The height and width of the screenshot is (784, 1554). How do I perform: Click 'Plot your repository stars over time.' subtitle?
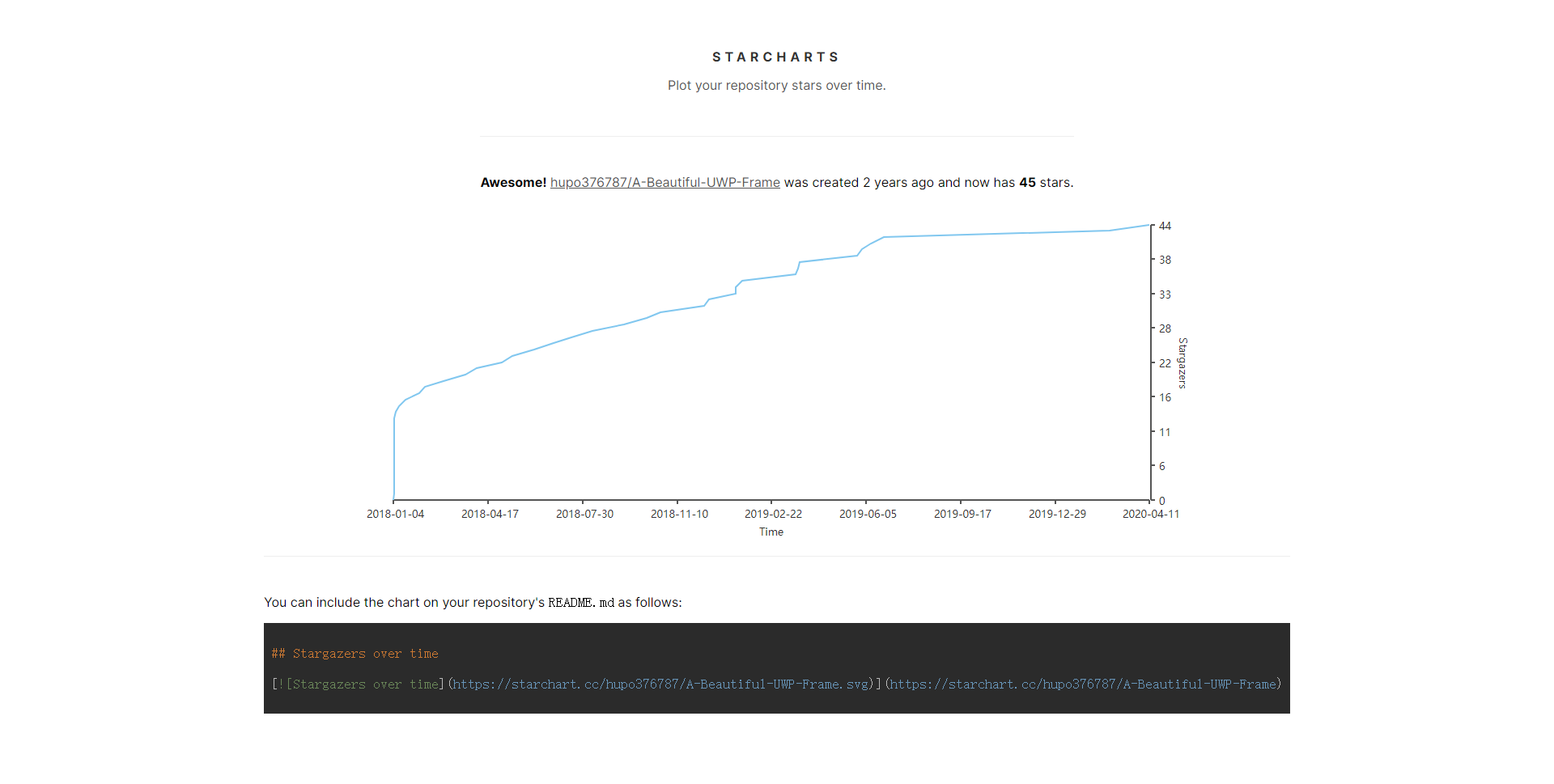click(x=777, y=86)
